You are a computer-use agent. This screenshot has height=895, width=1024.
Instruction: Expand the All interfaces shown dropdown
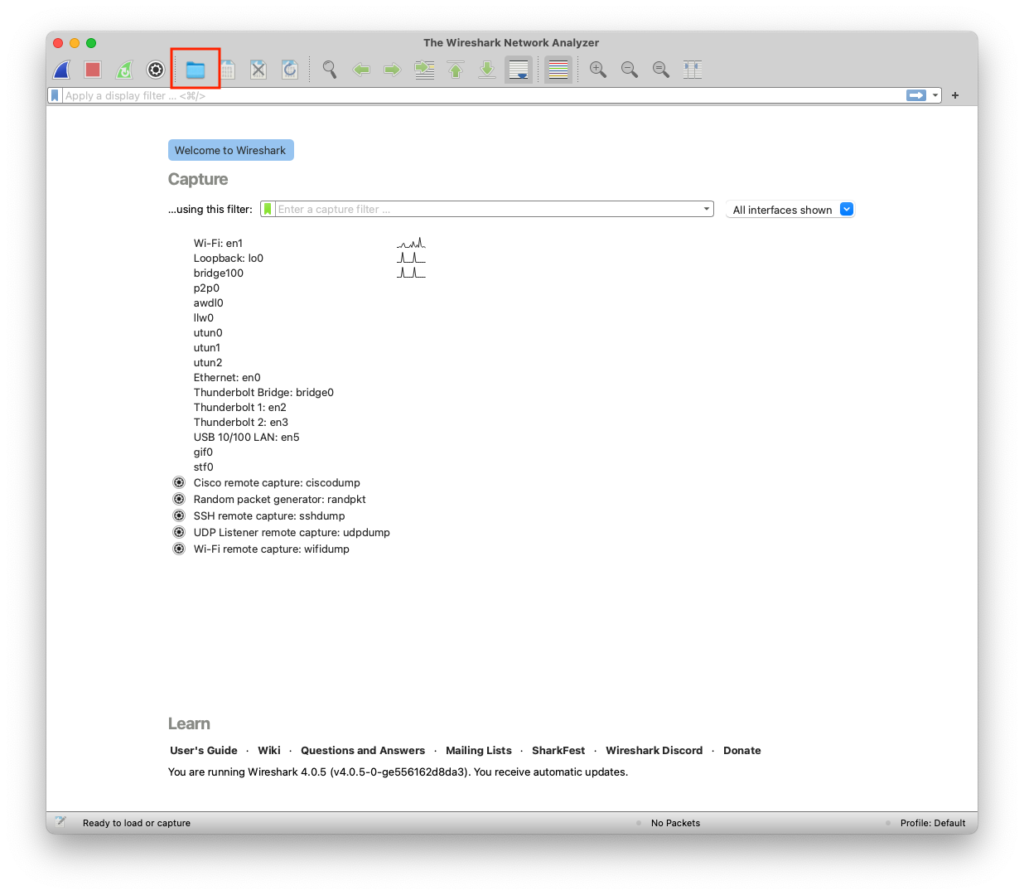click(x=846, y=210)
